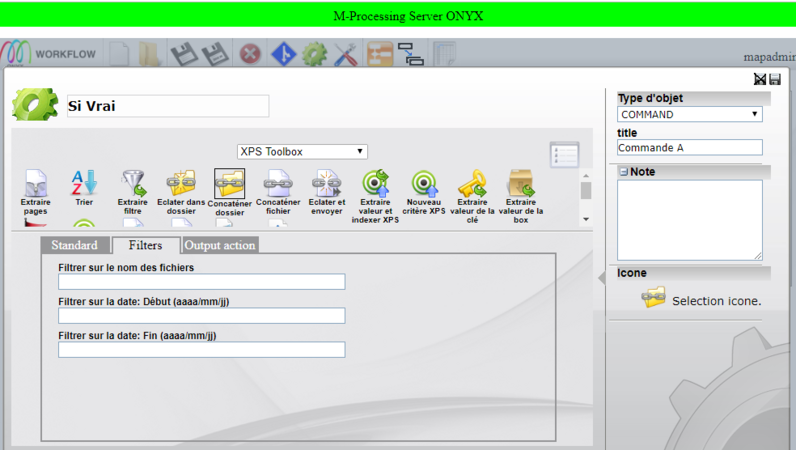Select the Extraire valeur de la clé icon

472,183
